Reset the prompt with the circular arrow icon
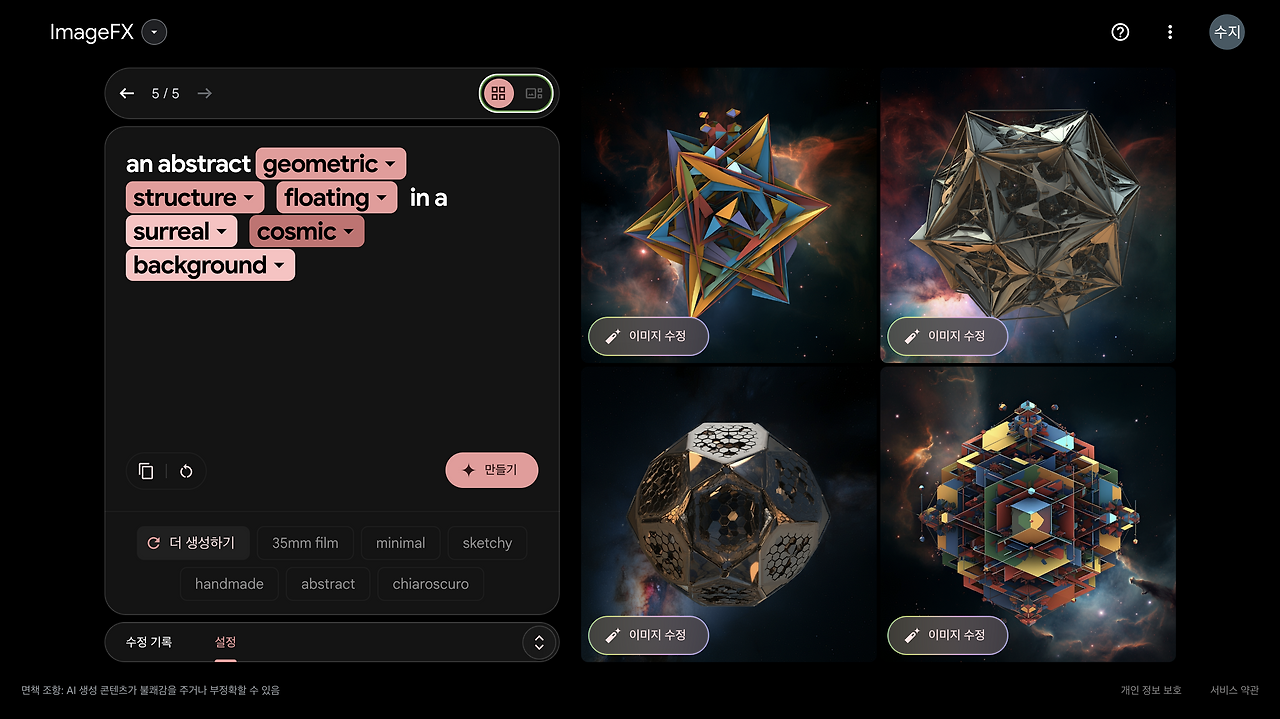This screenshot has height=719, width=1280. tap(186, 471)
